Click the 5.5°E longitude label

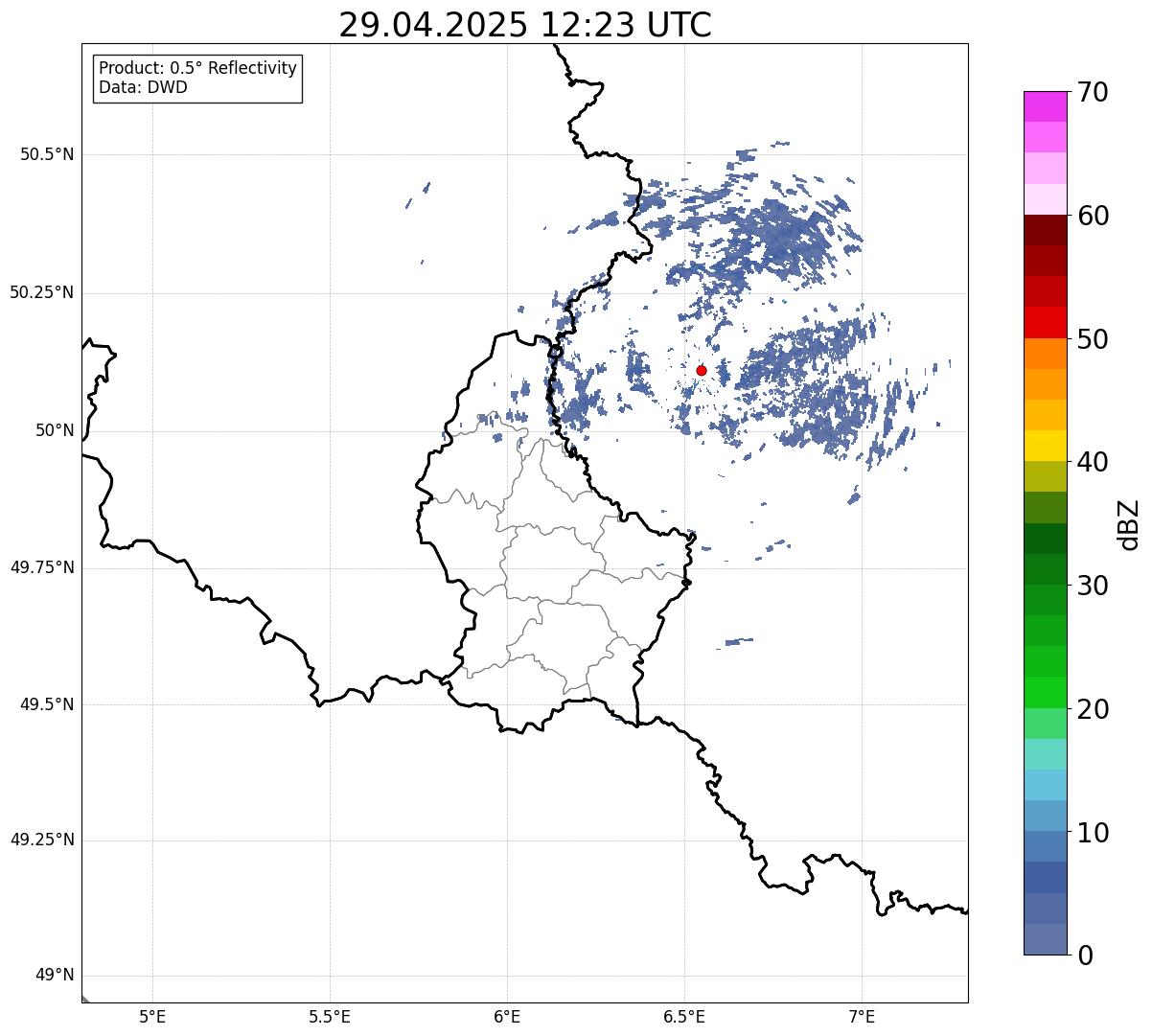click(x=330, y=1017)
